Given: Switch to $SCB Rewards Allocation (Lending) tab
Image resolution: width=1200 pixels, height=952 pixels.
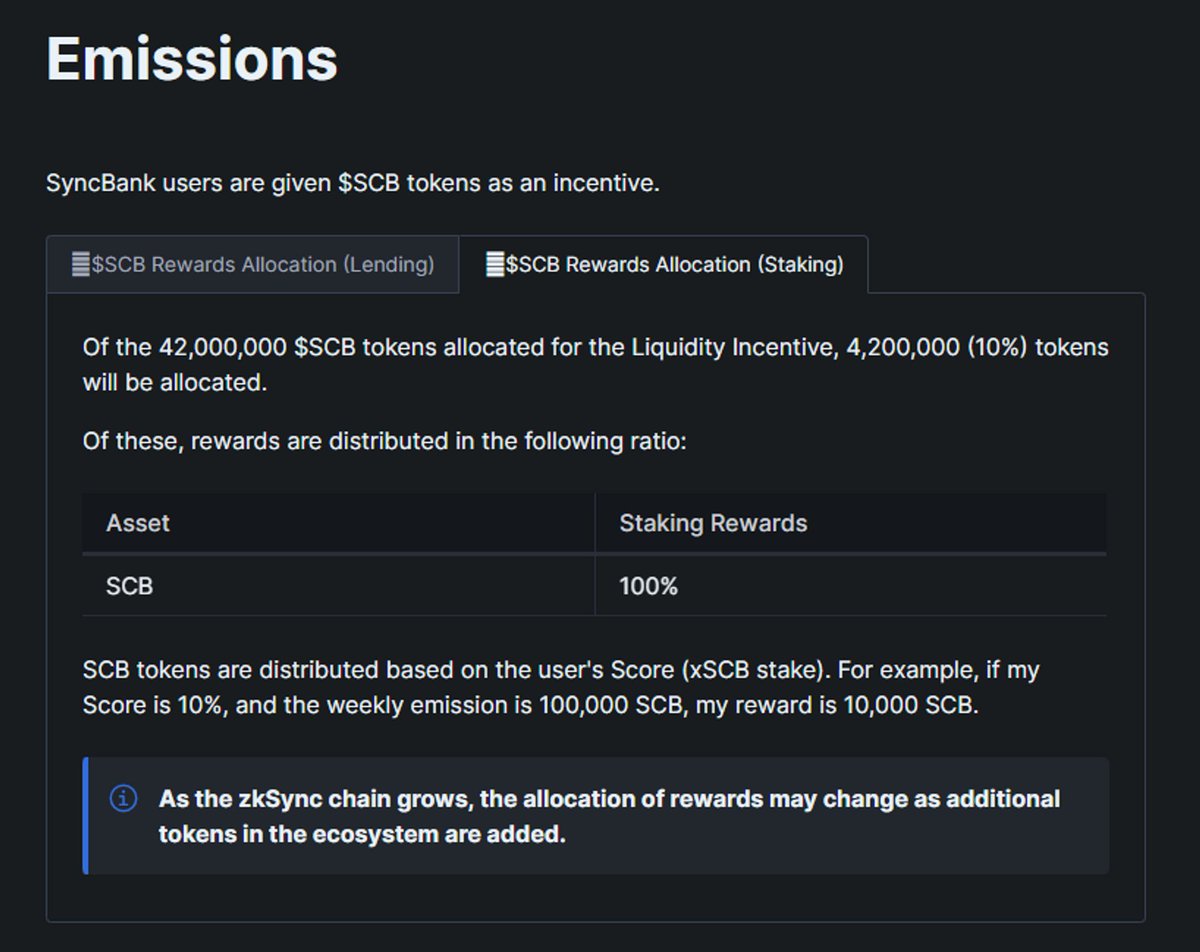Looking at the screenshot, I should (x=253, y=265).
